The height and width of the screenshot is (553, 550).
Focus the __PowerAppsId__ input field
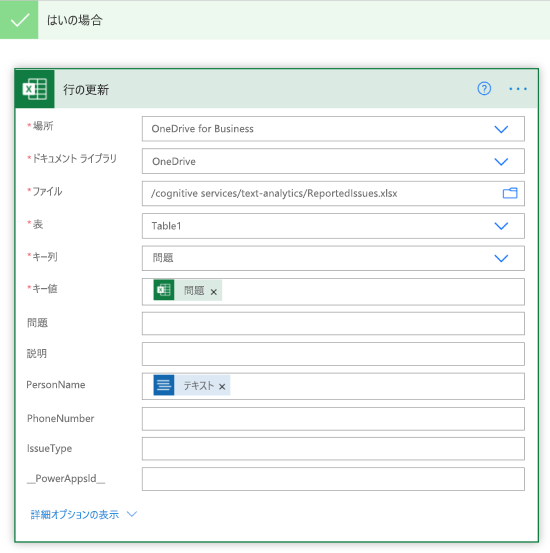(333, 479)
